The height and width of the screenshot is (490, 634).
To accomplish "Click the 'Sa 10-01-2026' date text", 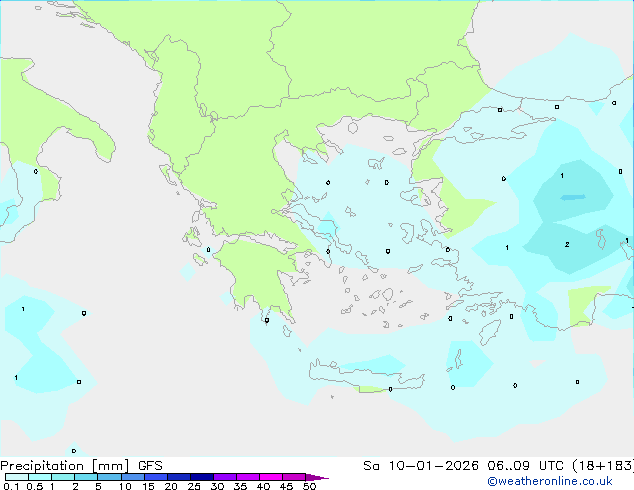I will point(421,466).
